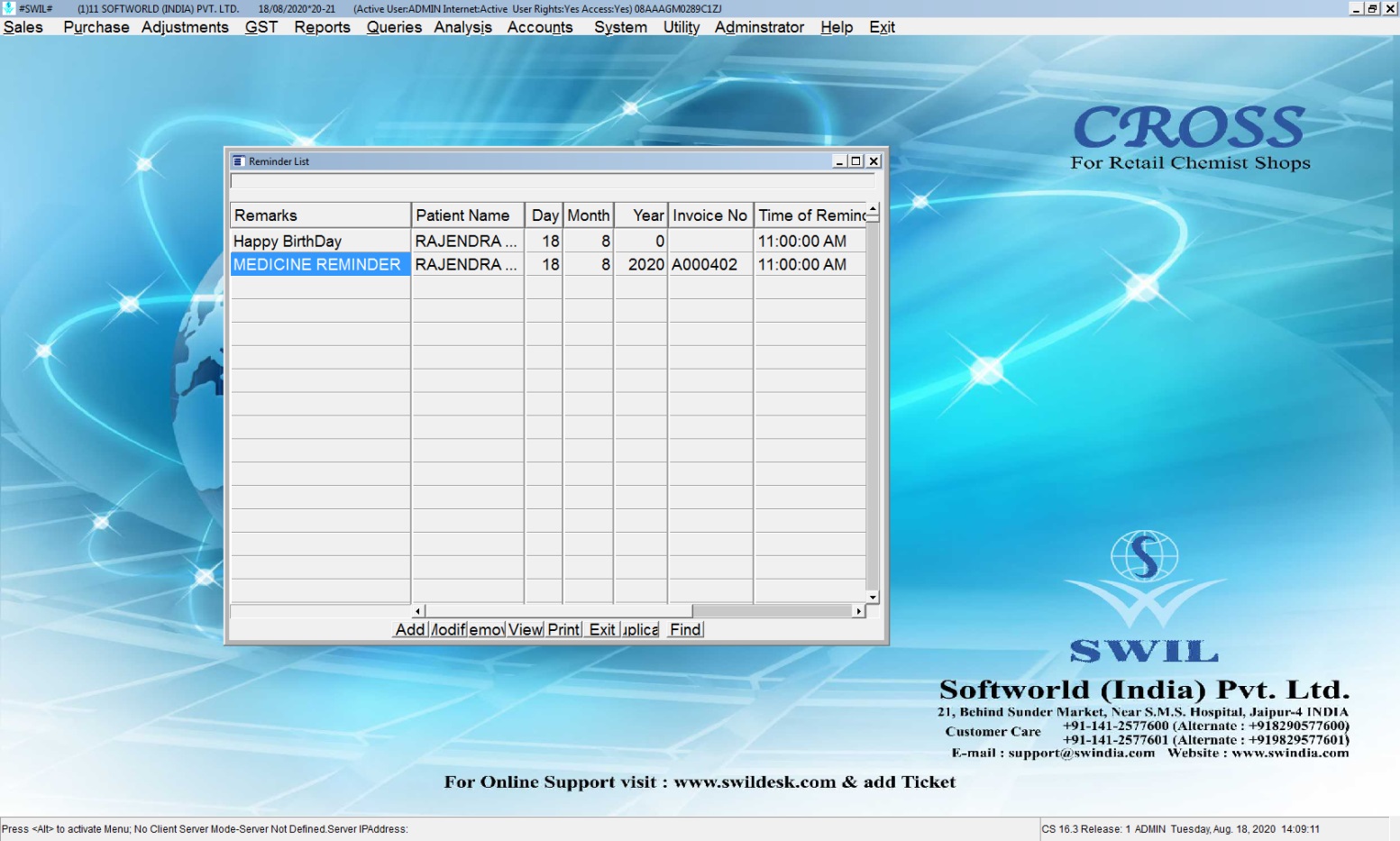Click the Year column header

click(641, 215)
